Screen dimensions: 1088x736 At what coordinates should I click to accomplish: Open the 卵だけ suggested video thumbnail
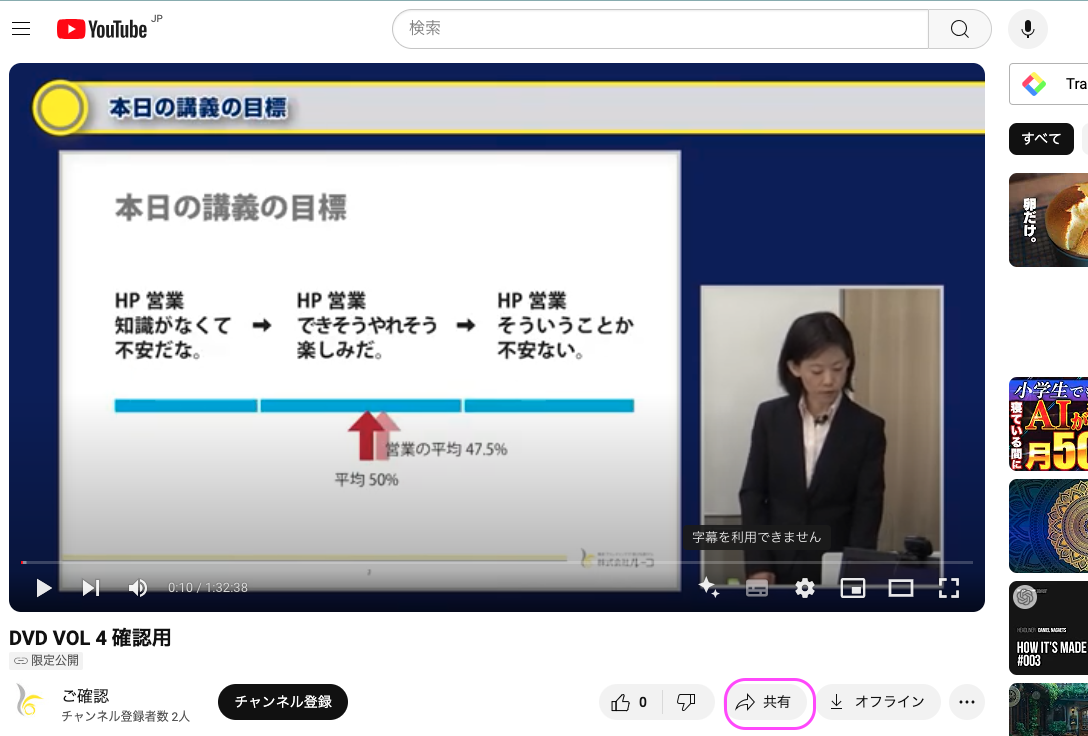(x=1048, y=220)
